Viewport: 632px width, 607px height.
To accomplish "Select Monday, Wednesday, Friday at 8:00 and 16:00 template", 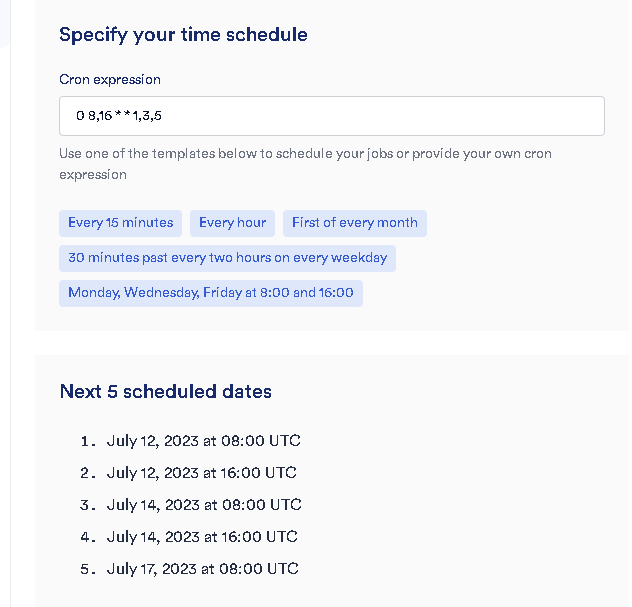I will tap(210, 293).
